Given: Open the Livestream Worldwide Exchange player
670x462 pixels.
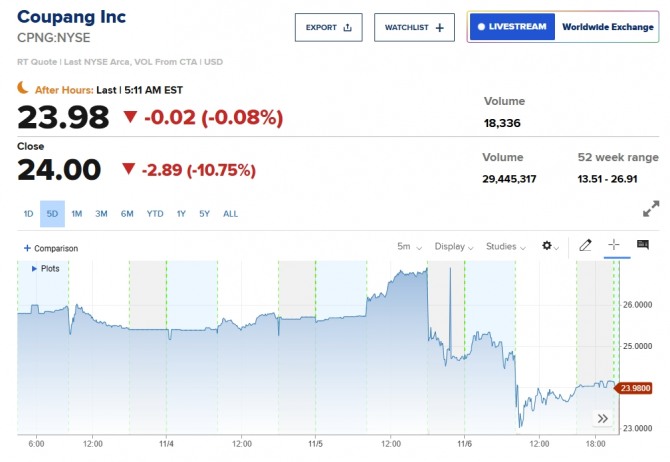Looking at the screenshot, I should (x=562, y=27).
